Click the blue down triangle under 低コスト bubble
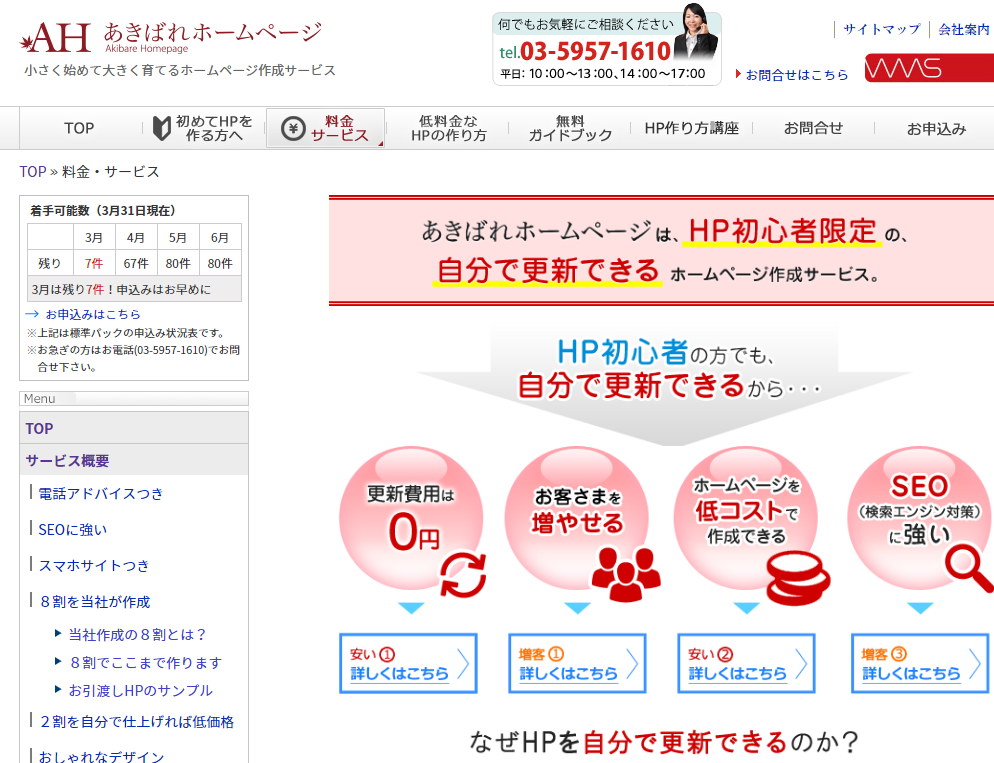The width and height of the screenshot is (994, 763). tap(746, 608)
